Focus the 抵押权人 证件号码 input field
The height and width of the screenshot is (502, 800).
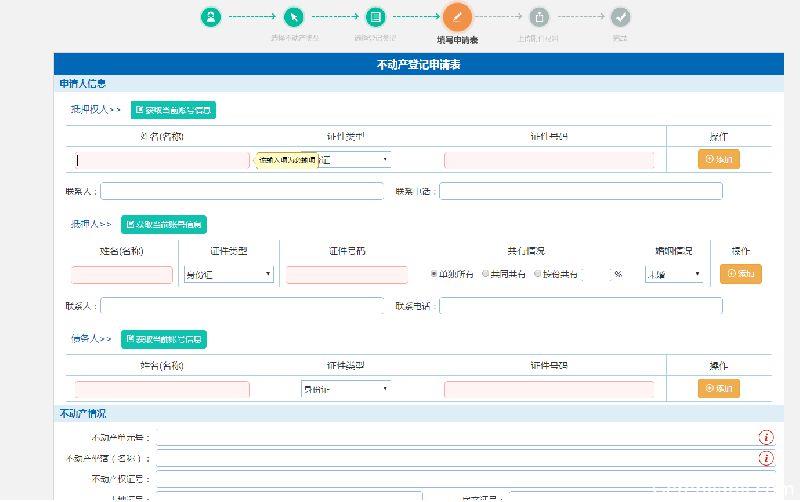click(x=549, y=160)
